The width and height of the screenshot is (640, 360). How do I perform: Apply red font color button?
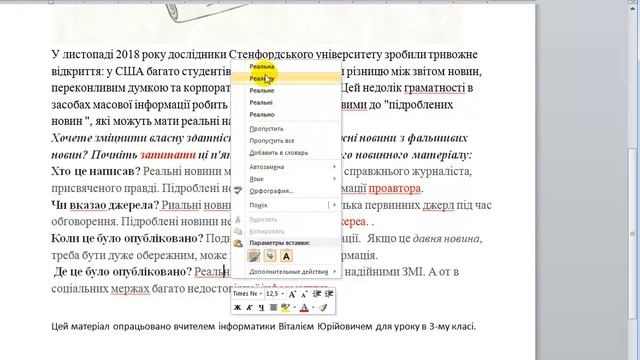pos(304,308)
